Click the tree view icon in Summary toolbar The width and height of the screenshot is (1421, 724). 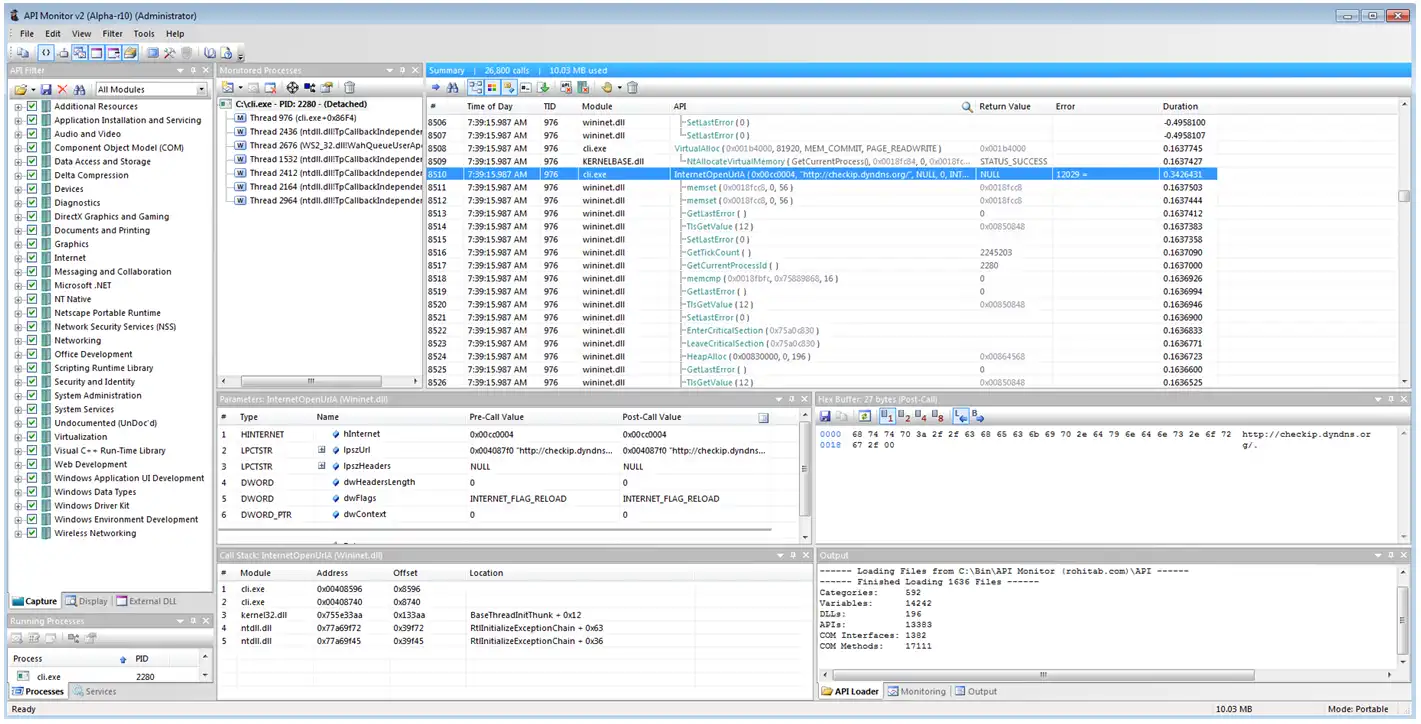[476, 88]
